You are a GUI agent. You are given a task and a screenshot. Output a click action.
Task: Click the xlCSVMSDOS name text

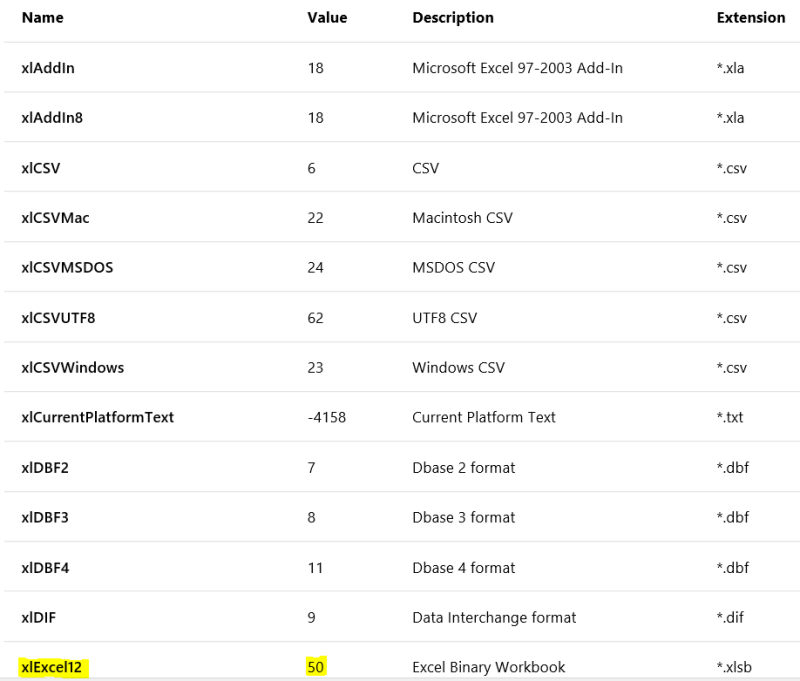(x=66, y=268)
